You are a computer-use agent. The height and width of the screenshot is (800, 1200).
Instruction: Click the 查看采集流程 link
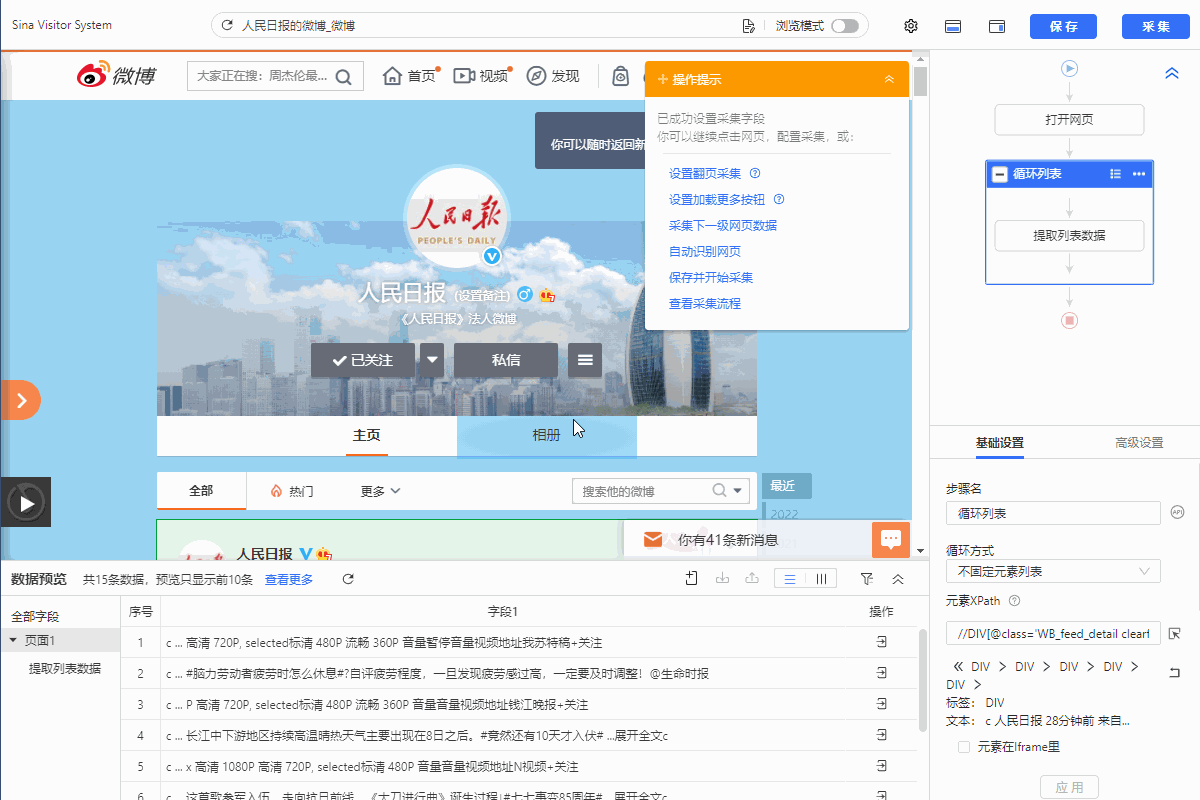[705, 303]
